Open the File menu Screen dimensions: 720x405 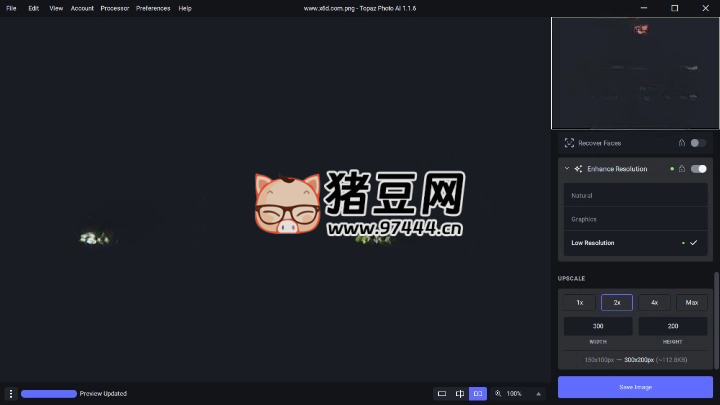coord(11,8)
